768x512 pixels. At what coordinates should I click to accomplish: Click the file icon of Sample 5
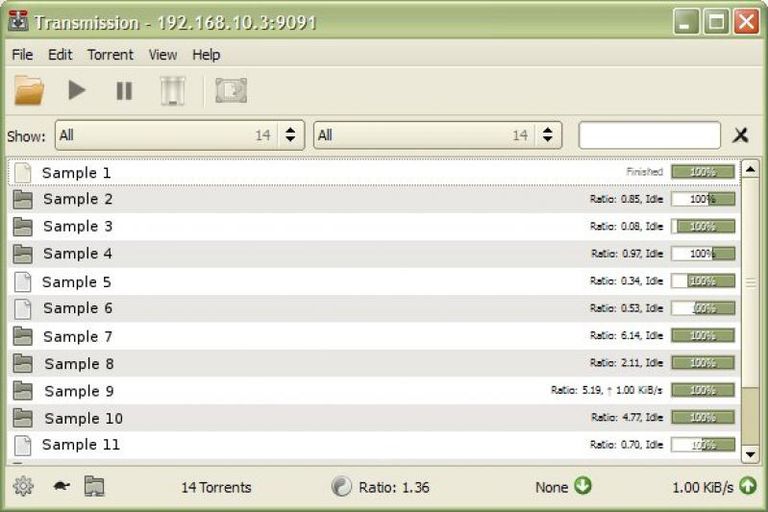pyautogui.click(x=23, y=282)
